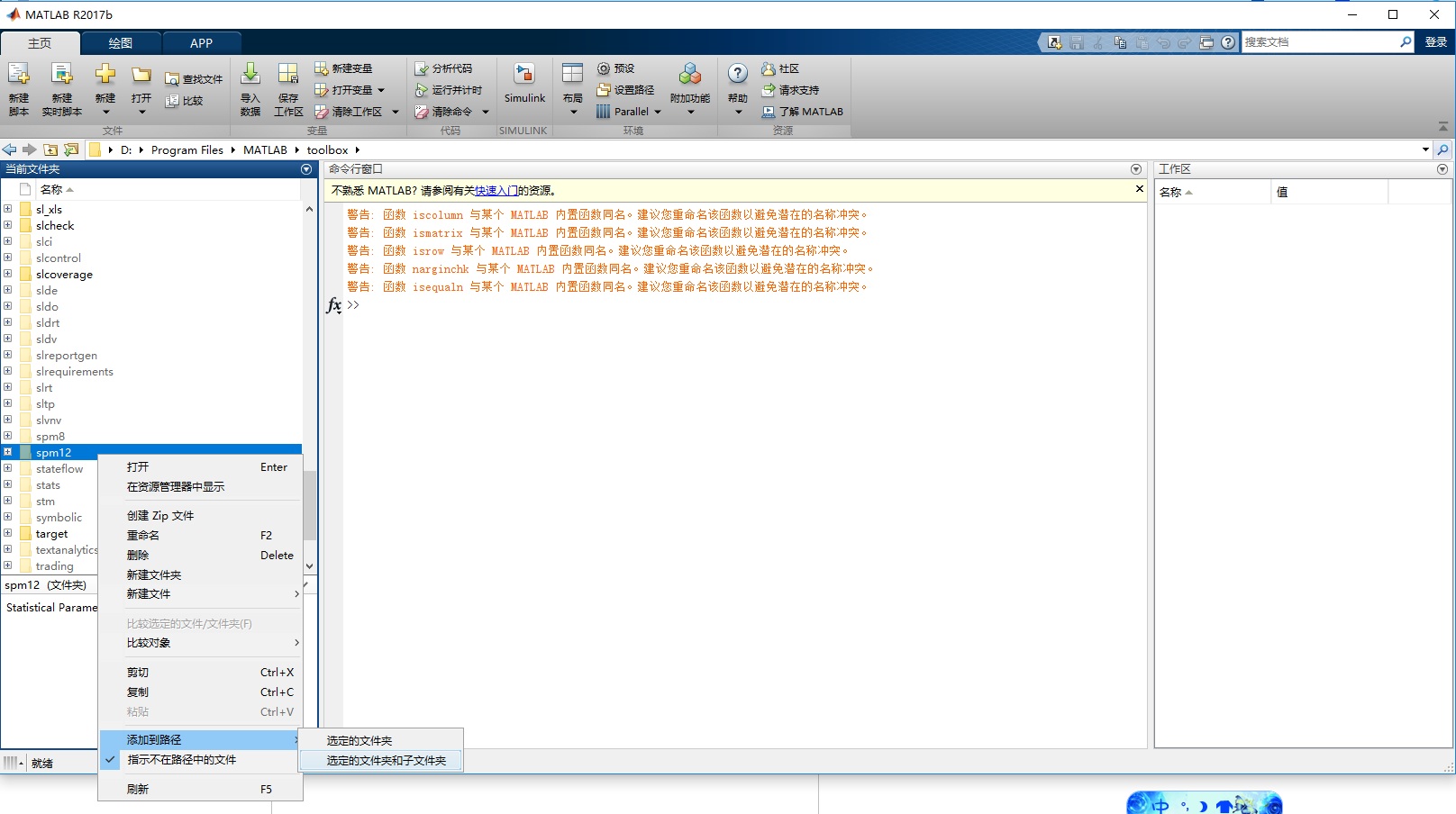The image size is (1456, 814).
Task: Click the 保存工作区 (Save Workspace) icon
Action: click(x=288, y=75)
